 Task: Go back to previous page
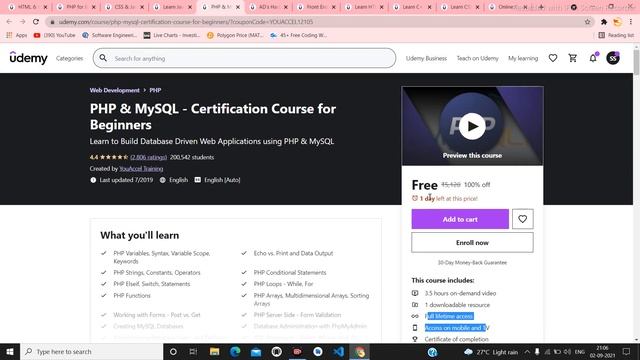click(x=9, y=22)
